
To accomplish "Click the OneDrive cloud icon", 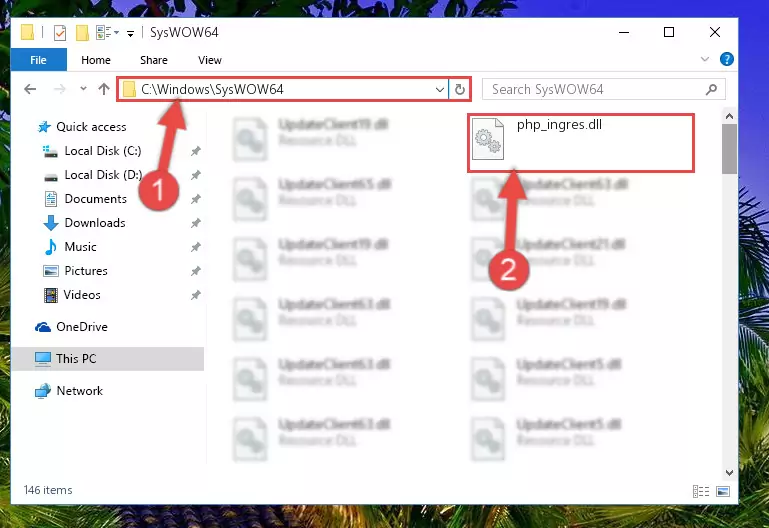I will [43, 327].
